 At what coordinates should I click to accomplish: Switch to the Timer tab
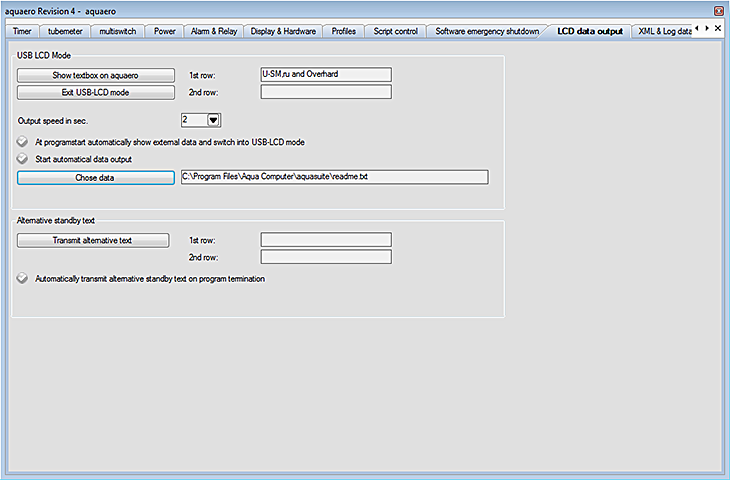(22, 31)
